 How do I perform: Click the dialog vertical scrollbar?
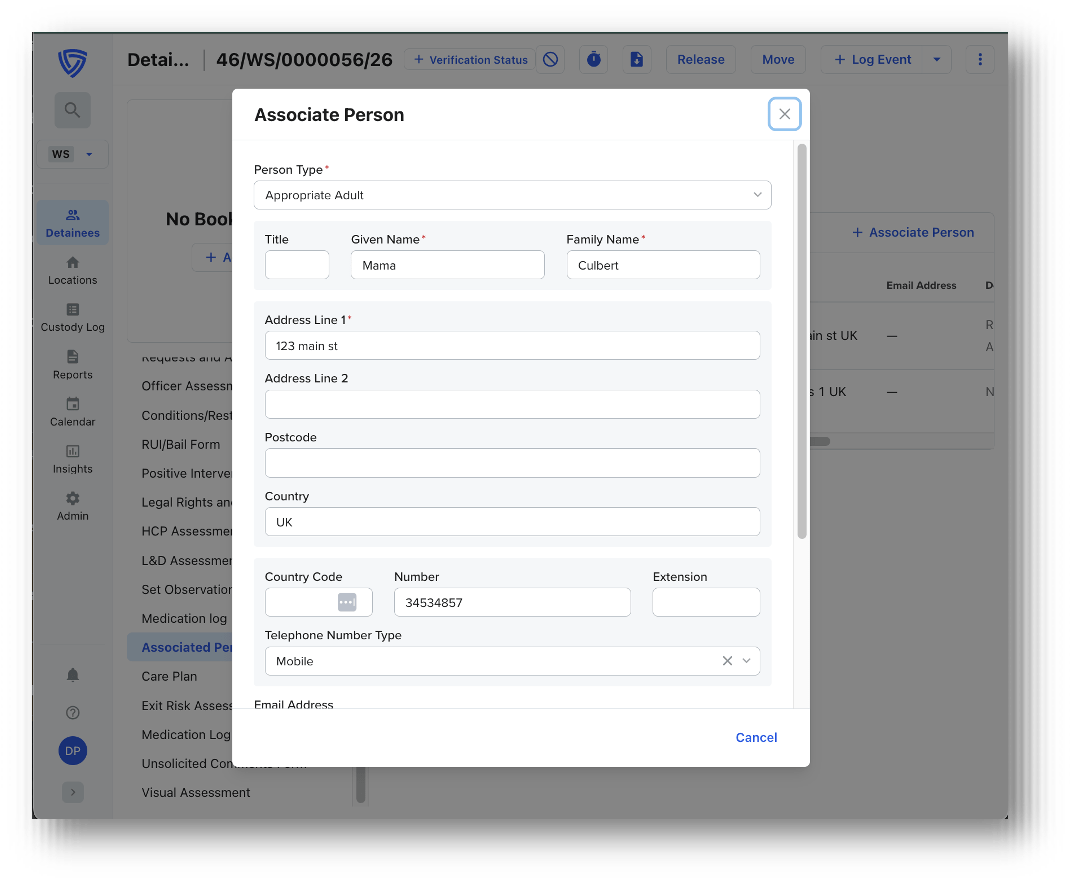pyautogui.click(x=802, y=341)
